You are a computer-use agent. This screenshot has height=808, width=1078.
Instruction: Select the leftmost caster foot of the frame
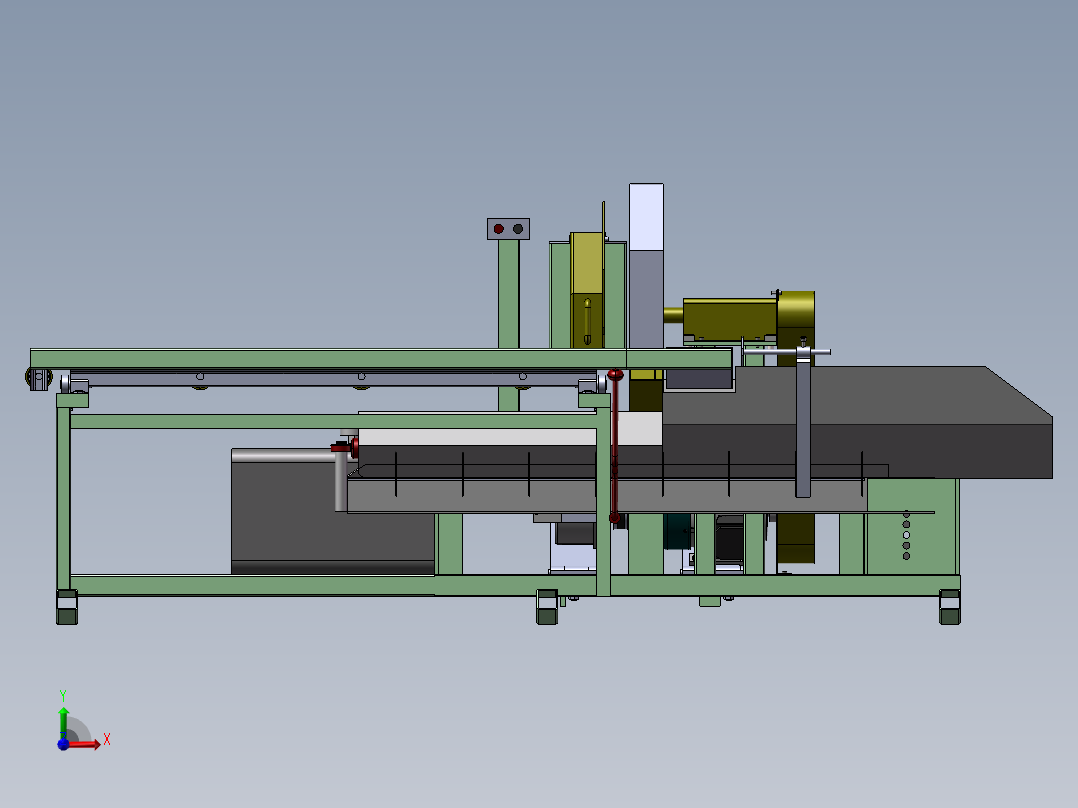point(67,607)
